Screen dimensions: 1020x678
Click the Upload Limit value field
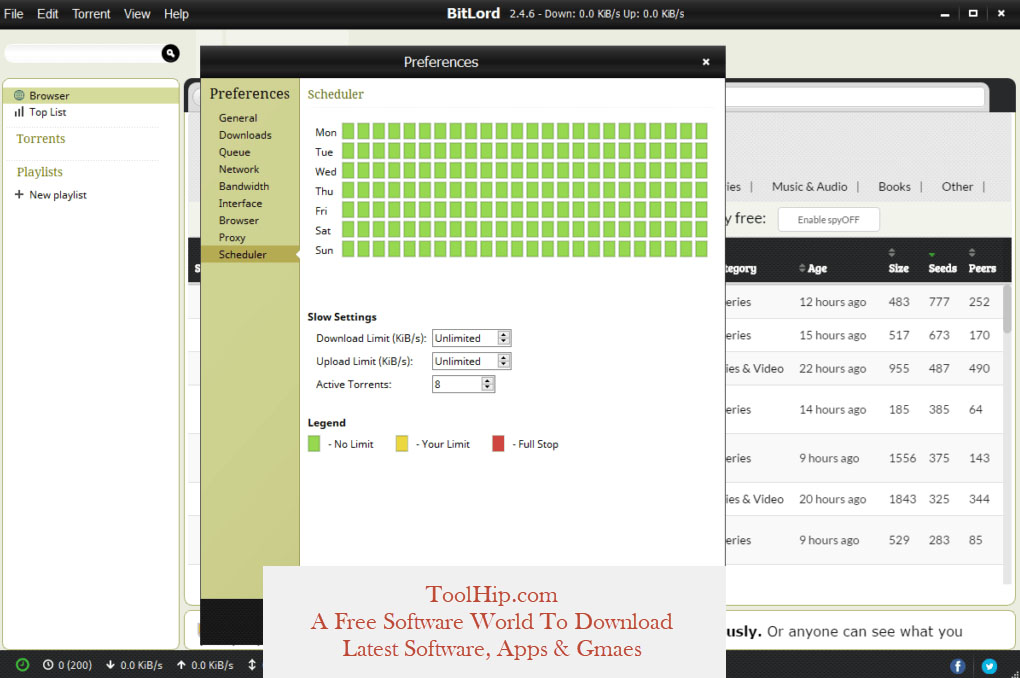click(x=465, y=361)
